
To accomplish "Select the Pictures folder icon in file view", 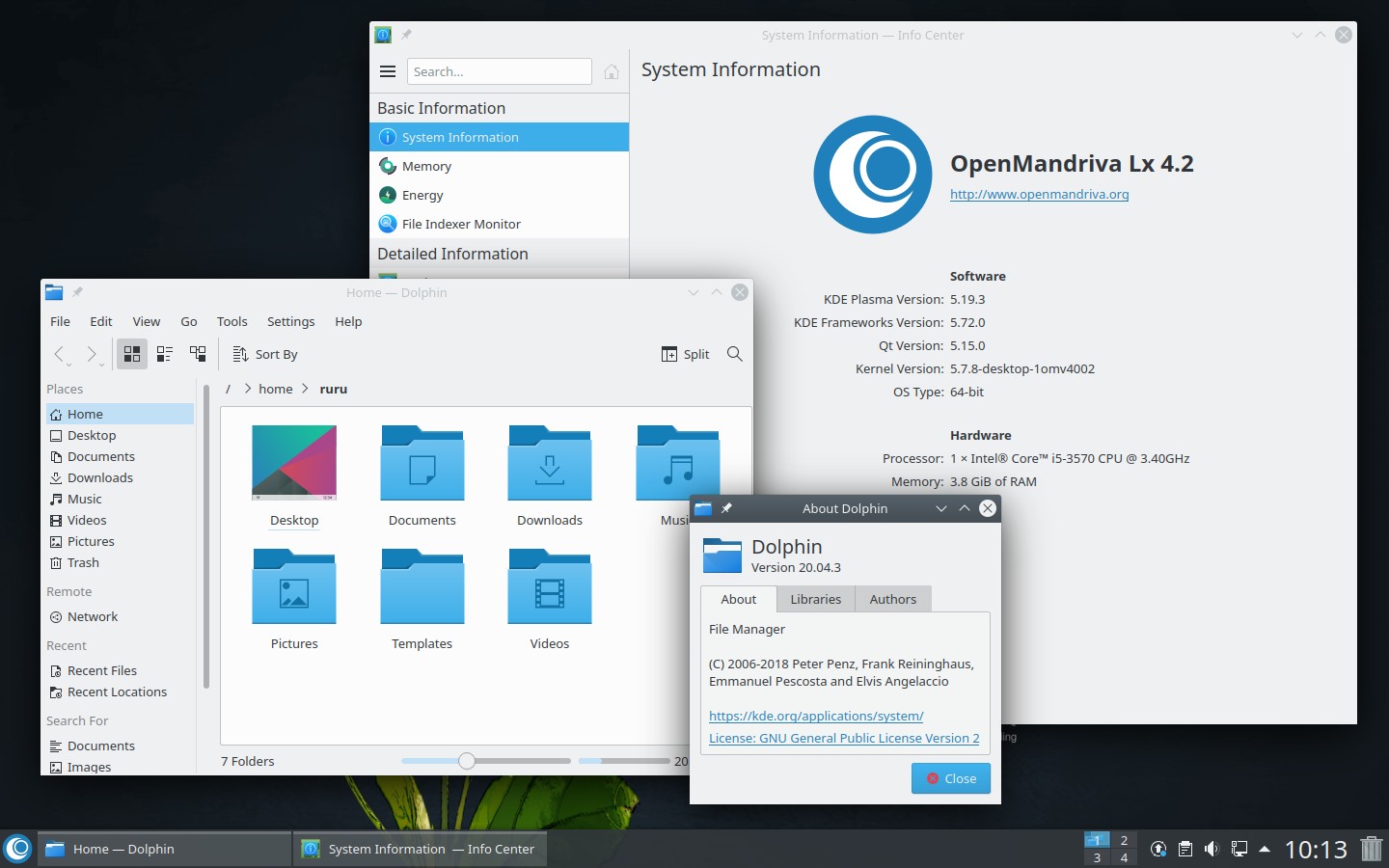I will 294,586.
